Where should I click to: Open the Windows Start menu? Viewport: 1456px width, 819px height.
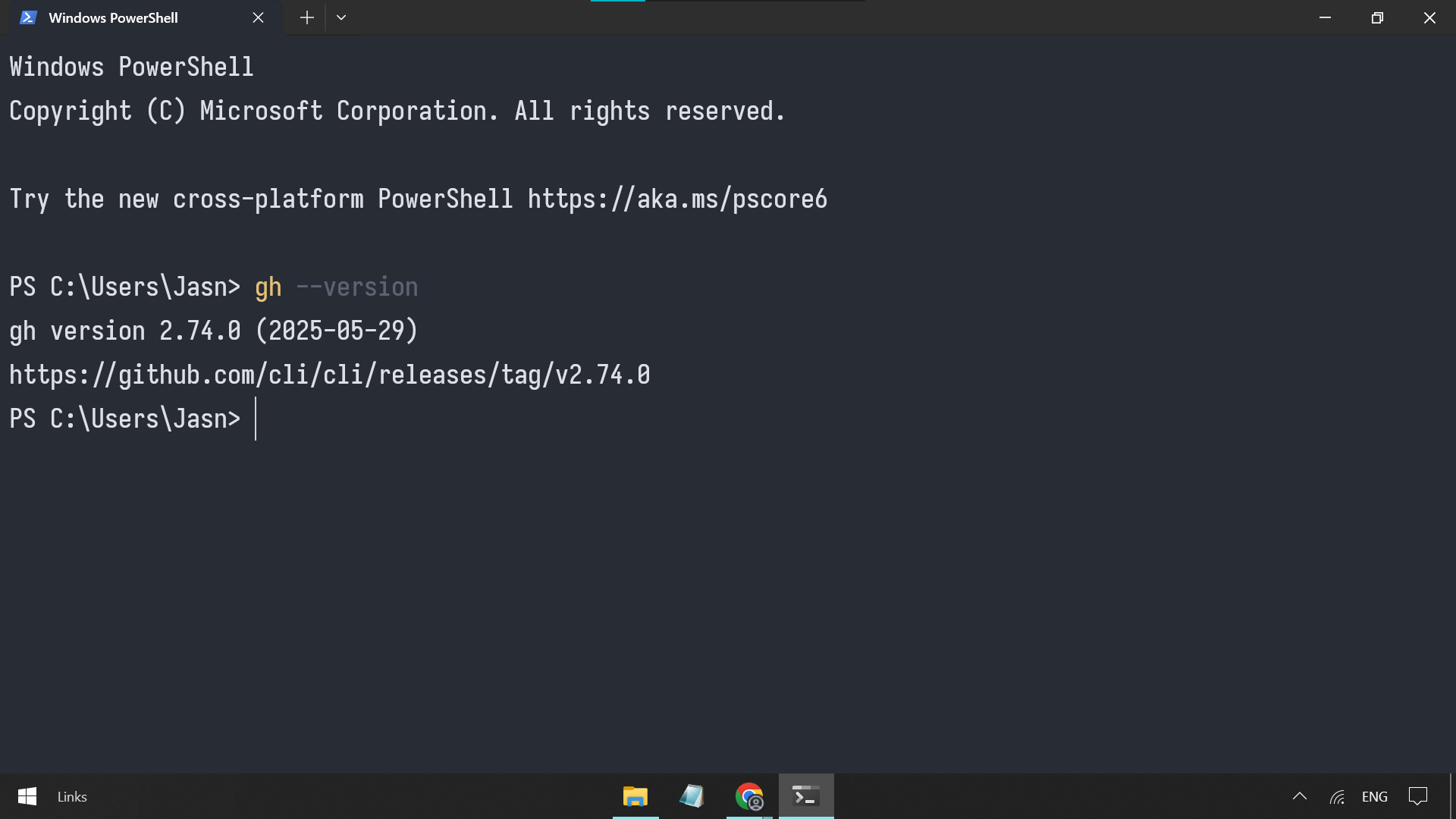point(27,796)
